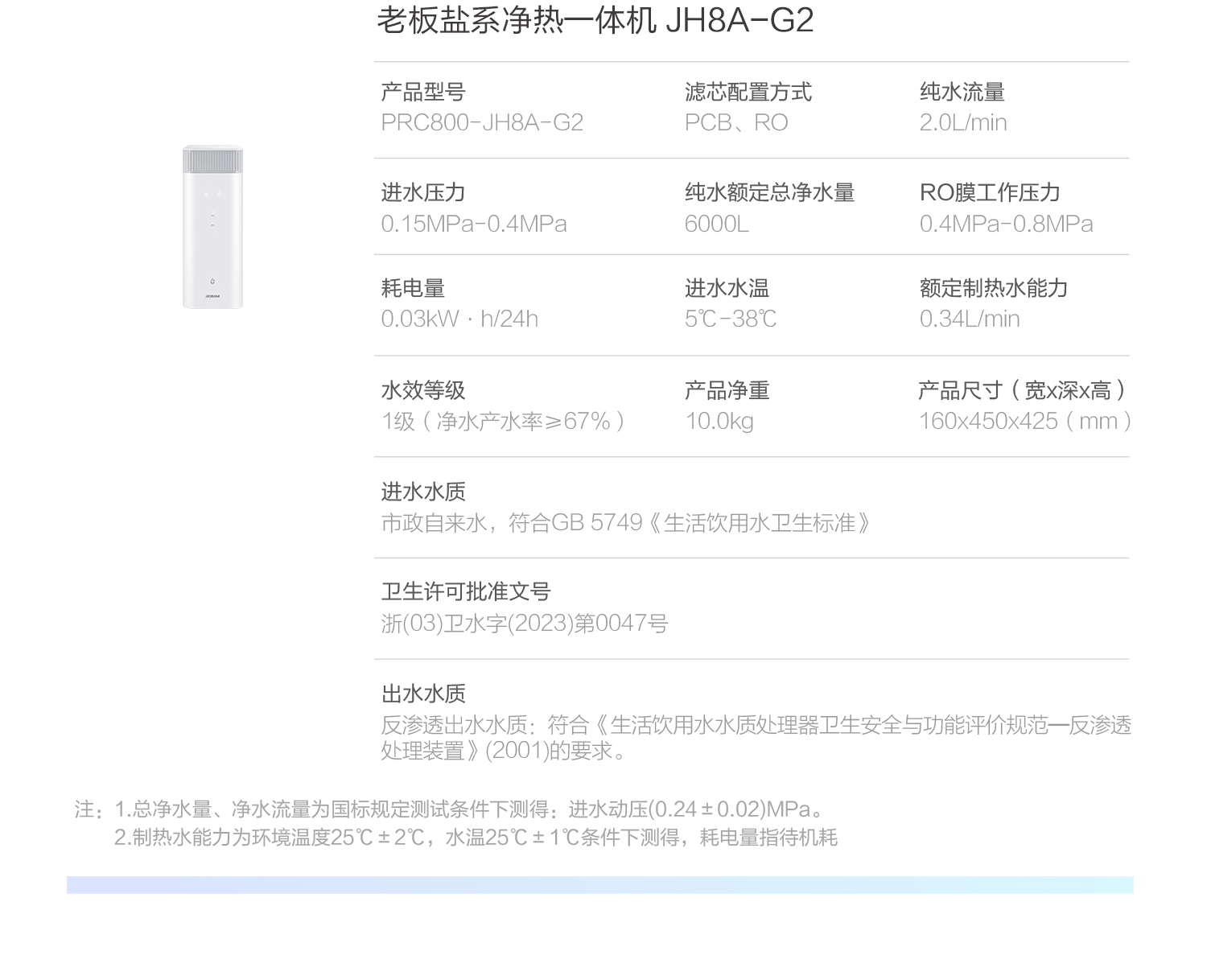
Task: Click the 额定制热水能力 value 0.34L/min
Action: pos(970,319)
